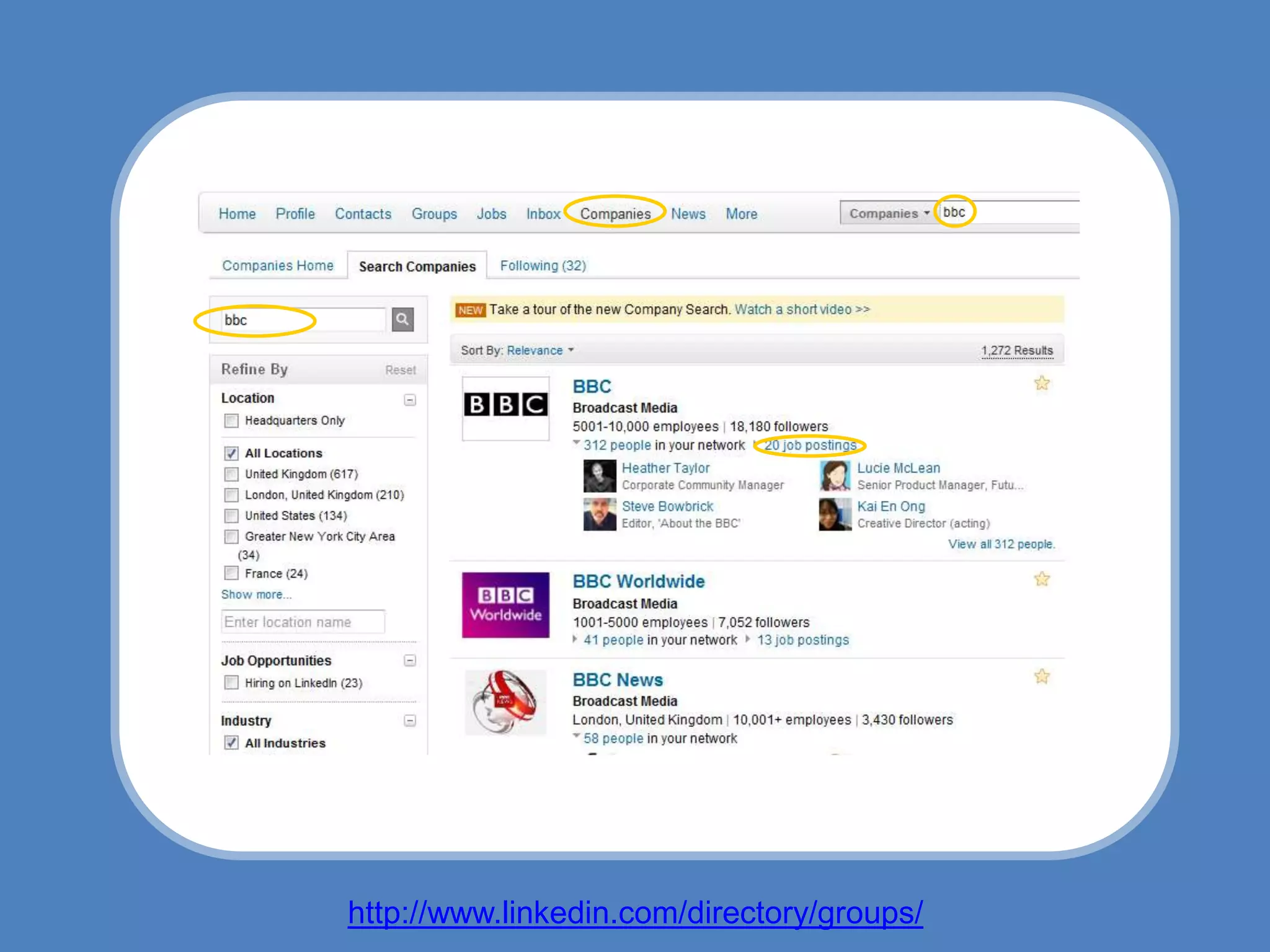
Task: Collapse BBC News 58 people list
Action: coord(576,736)
